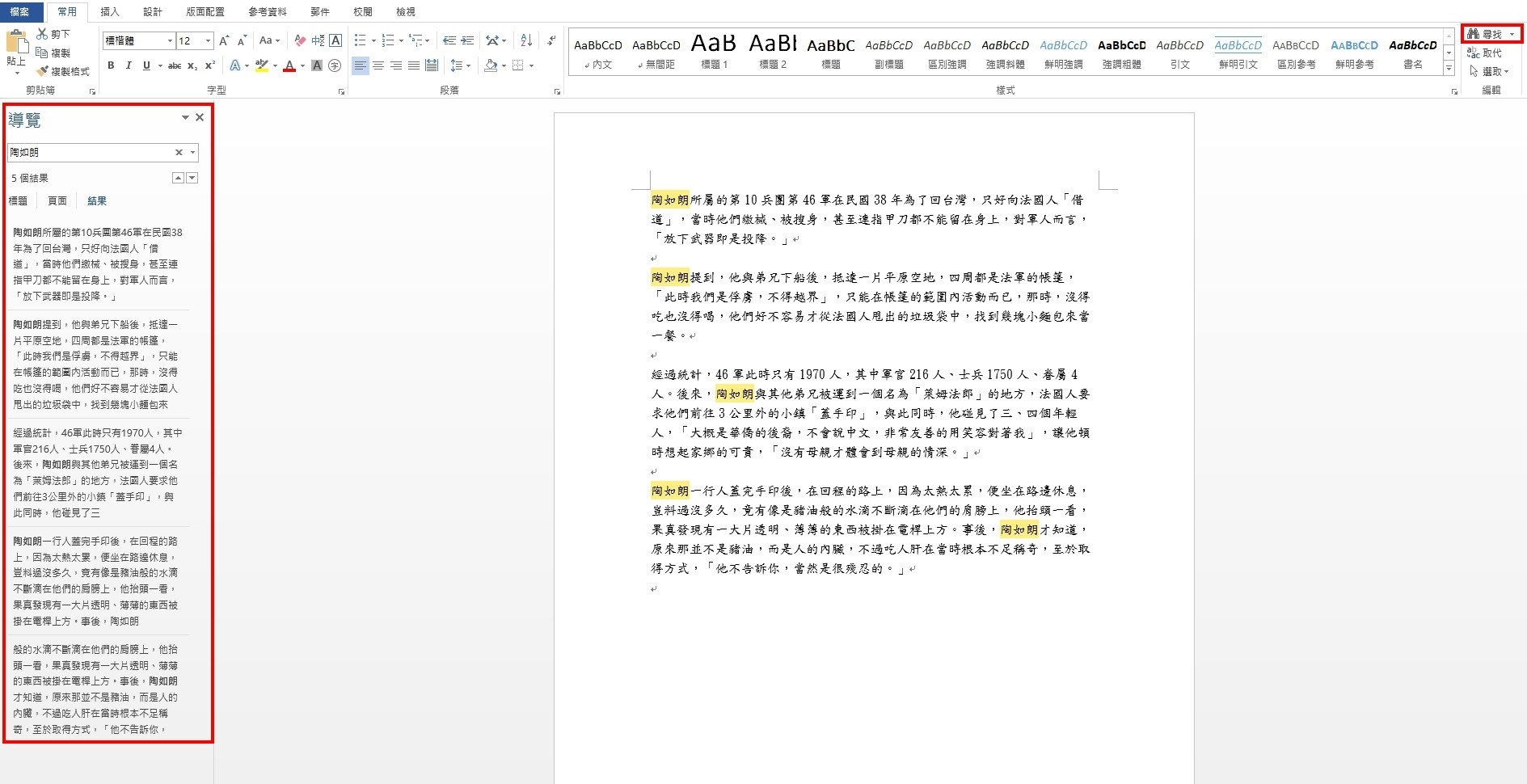Viewport: 1527px width, 784px height.
Task: Click the numbered list icon
Action: coord(388,40)
